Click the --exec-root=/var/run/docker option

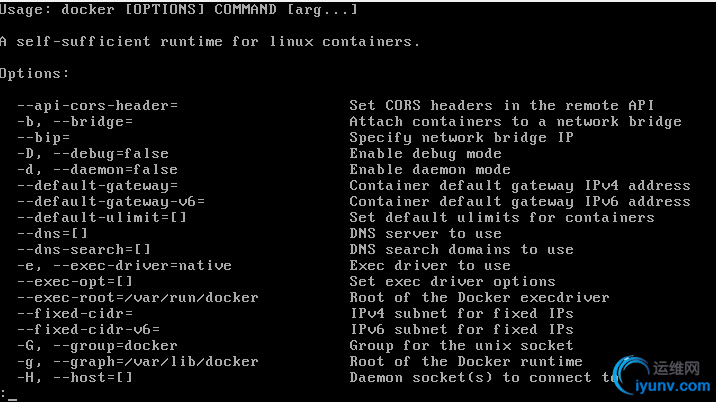pos(138,297)
